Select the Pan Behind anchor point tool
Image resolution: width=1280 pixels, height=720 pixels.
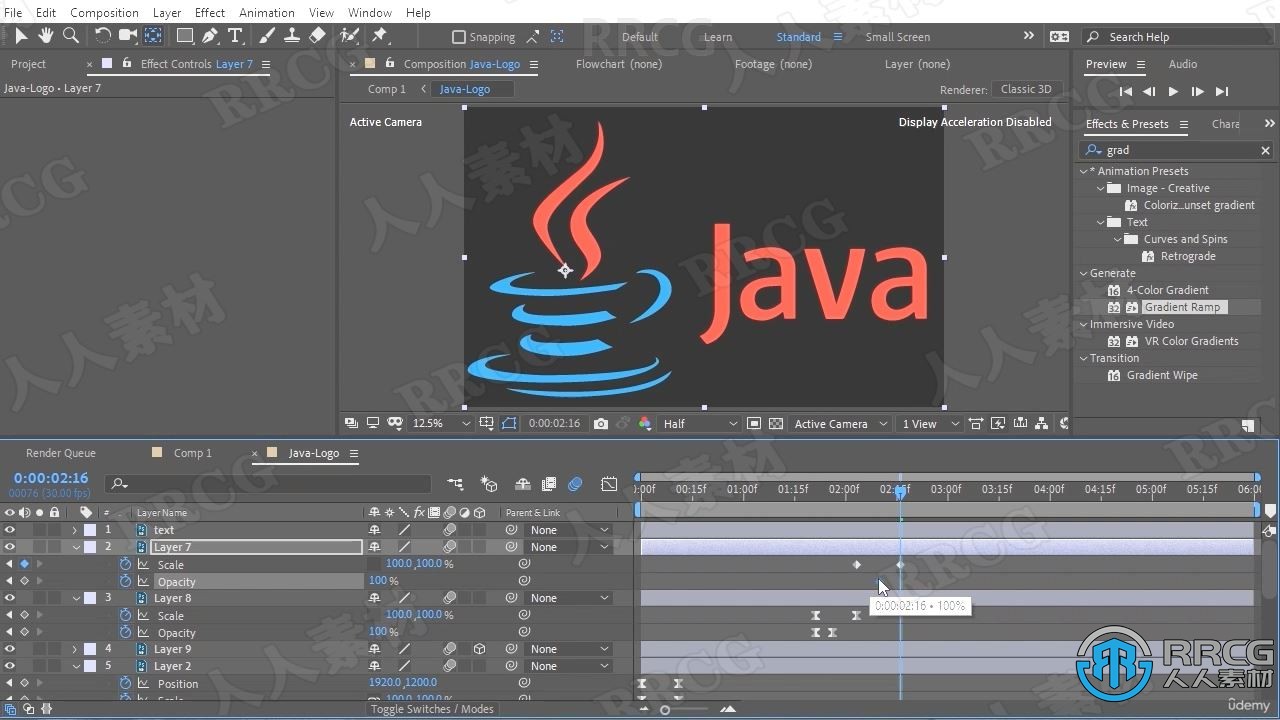click(153, 36)
